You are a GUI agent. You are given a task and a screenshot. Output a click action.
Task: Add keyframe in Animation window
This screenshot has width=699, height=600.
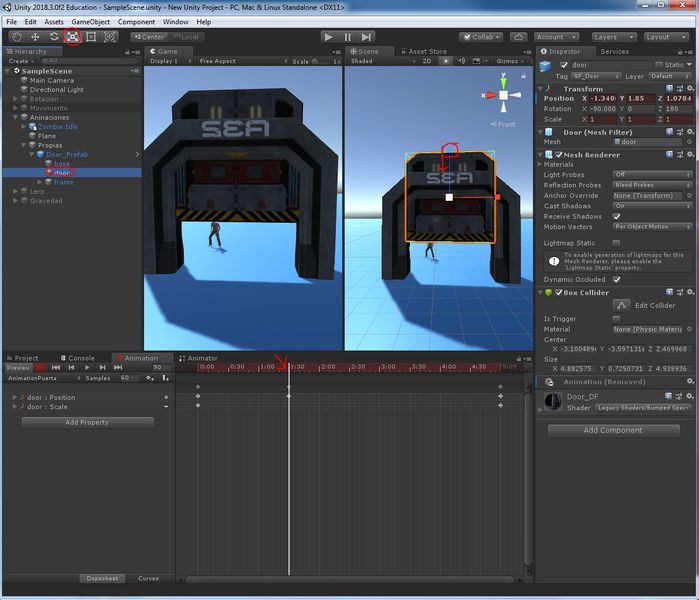(150, 378)
